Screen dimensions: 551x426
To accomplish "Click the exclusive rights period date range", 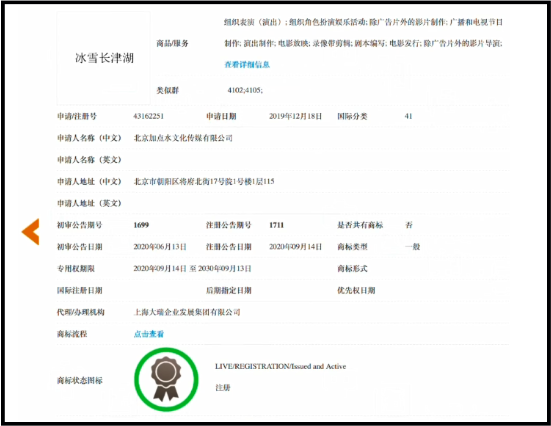I will click(x=192, y=269).
